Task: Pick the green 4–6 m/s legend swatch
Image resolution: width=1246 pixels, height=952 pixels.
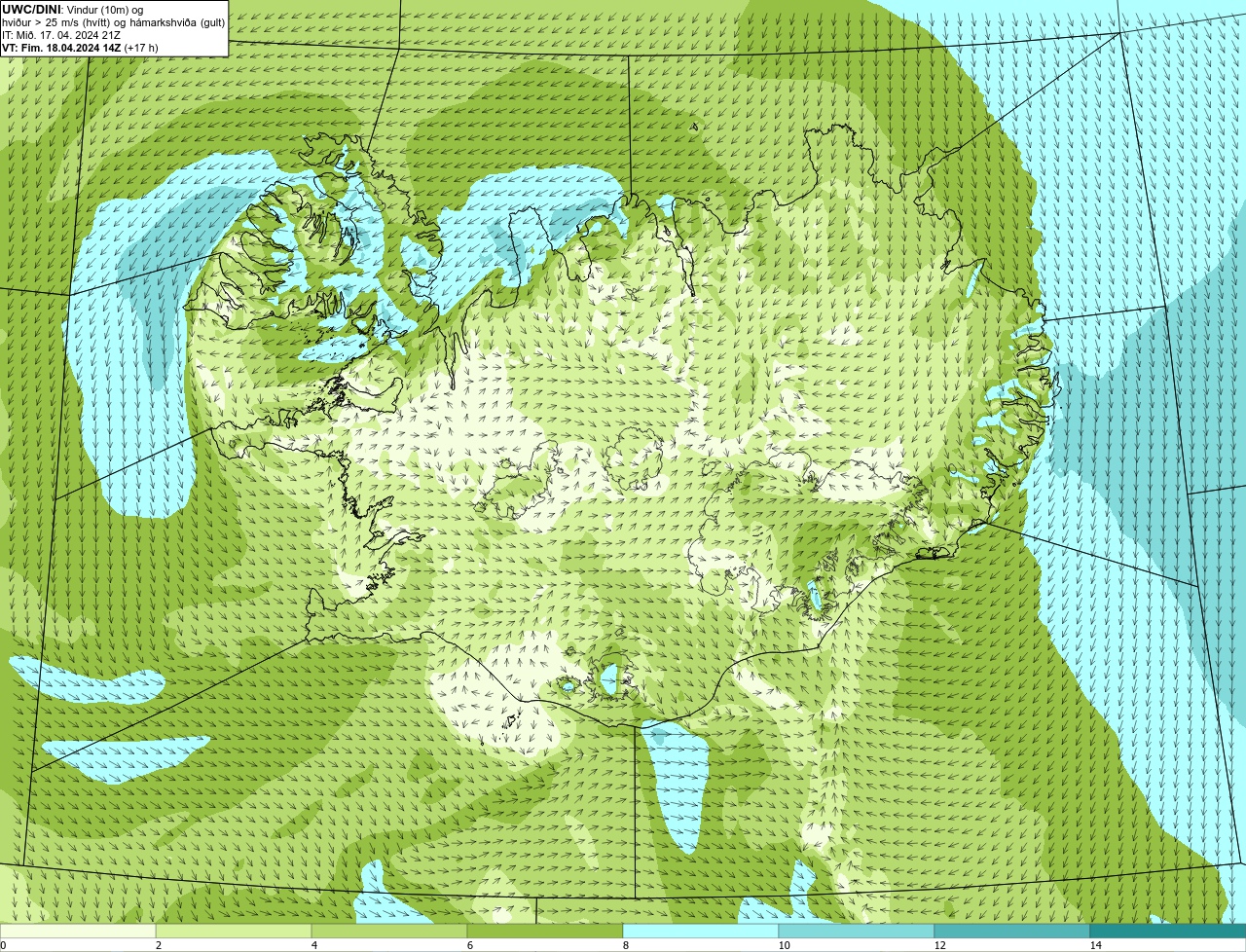Action: click(x=389, y=931)
